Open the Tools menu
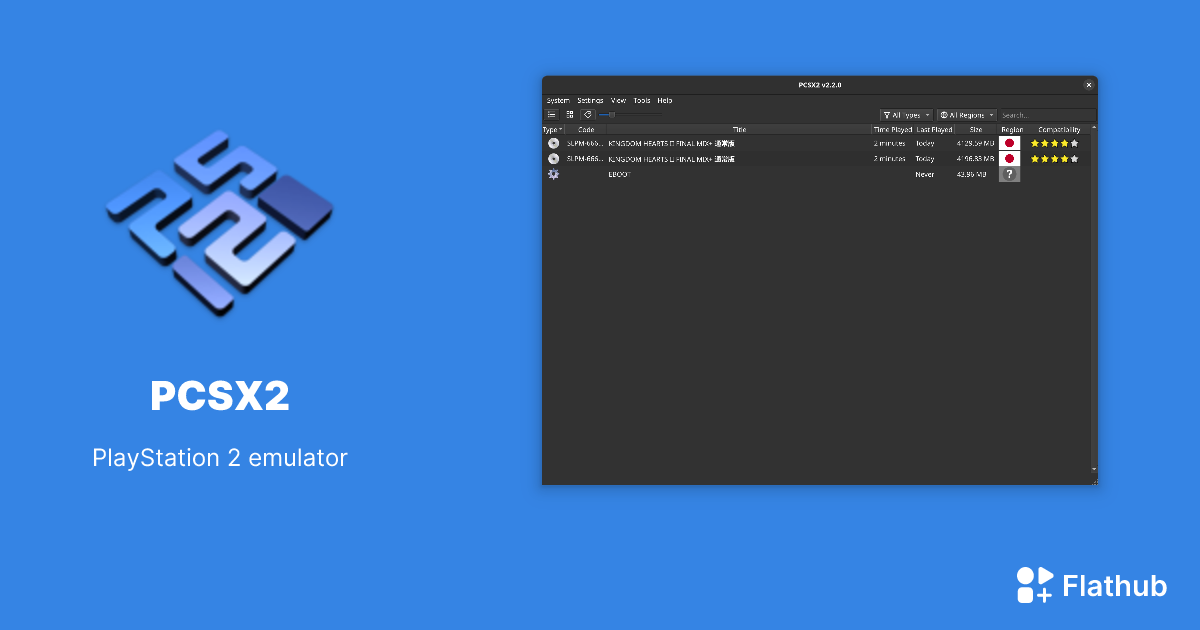Image resolution: width=1200 pixels, height=630 pixels. [642, 100]
